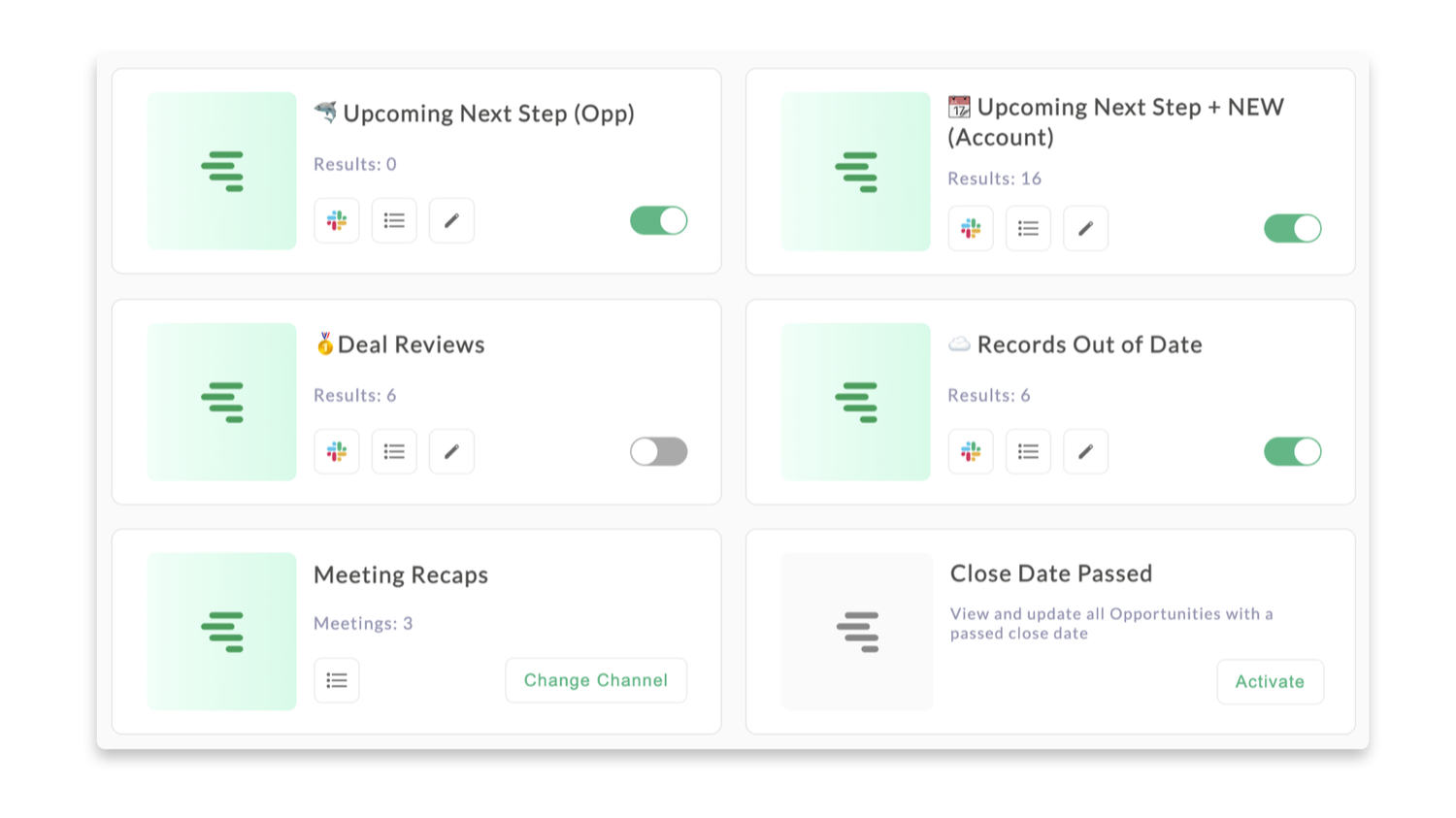Edit the Records Out of Date workflow

1085,452
